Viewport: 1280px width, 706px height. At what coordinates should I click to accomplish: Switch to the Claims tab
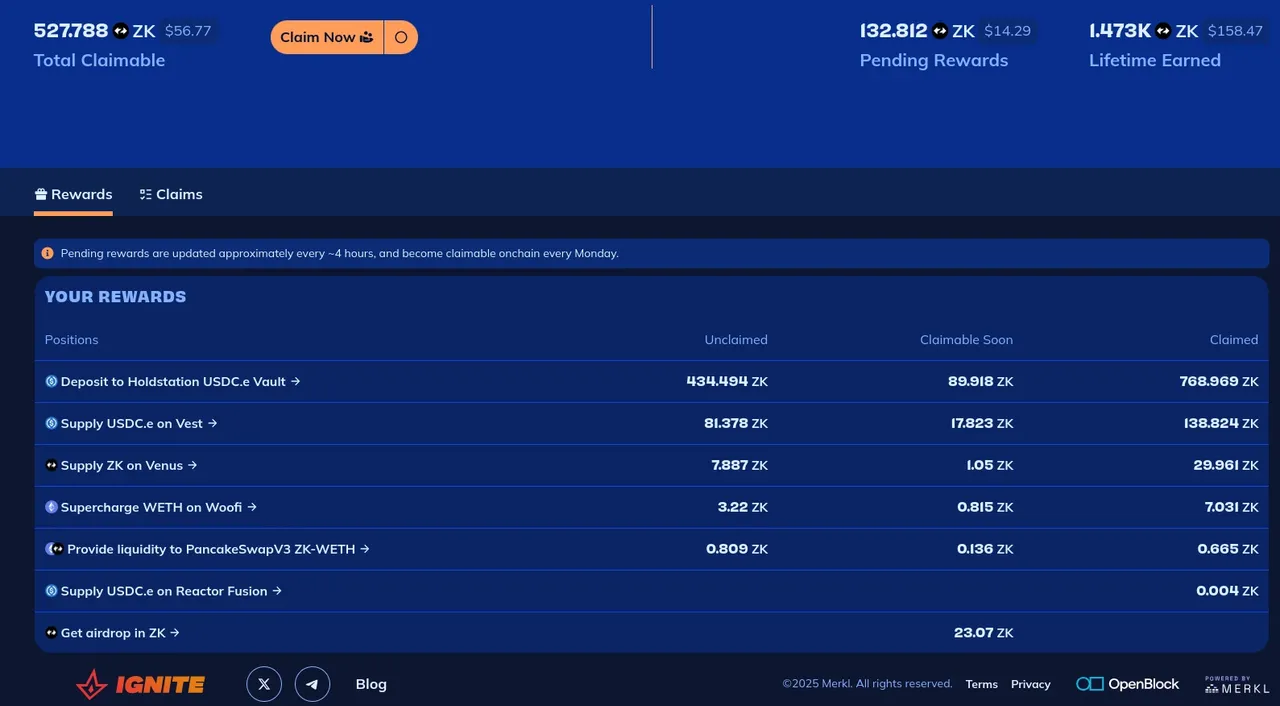click(x=171, y=194)
